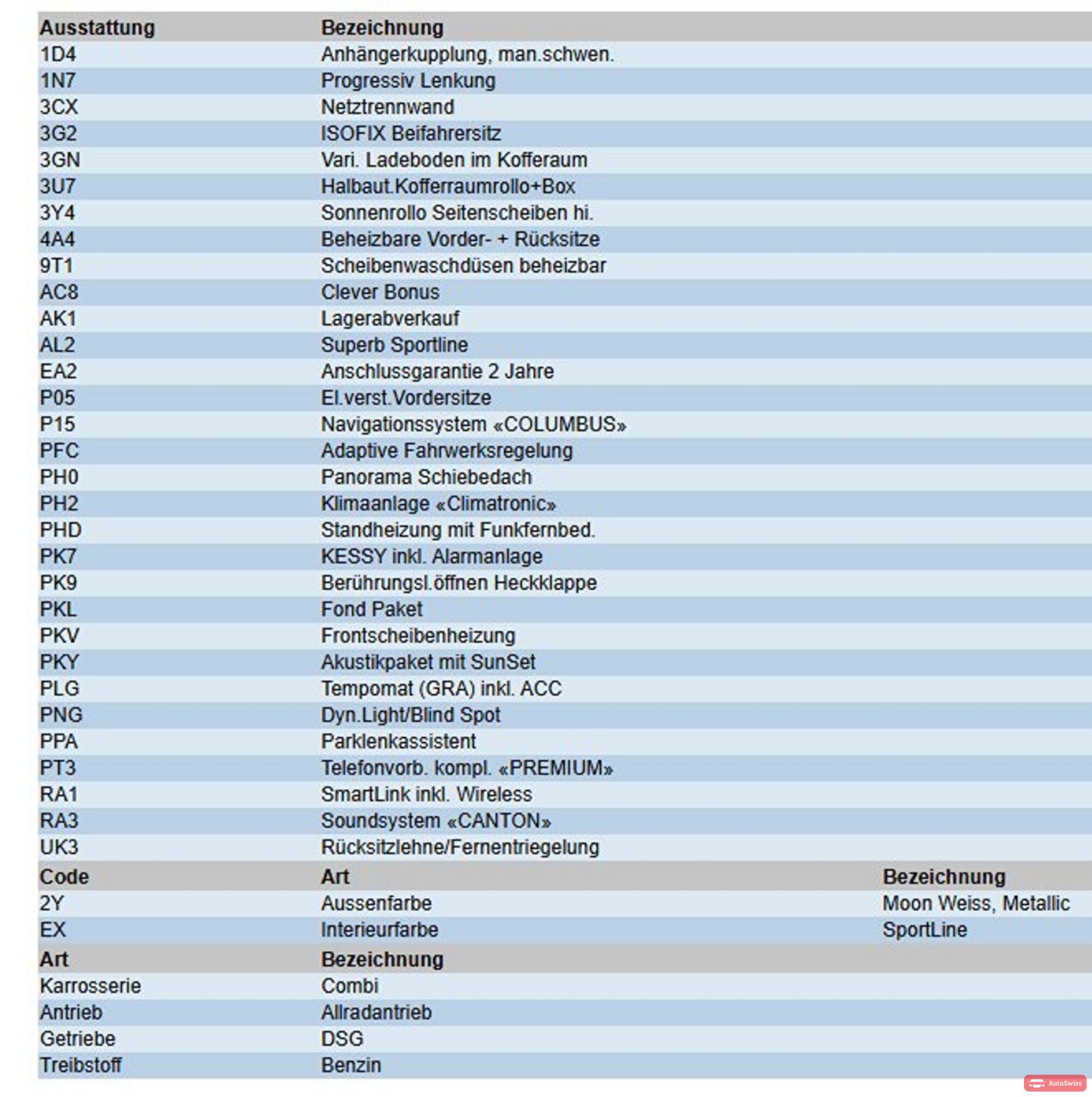Select the "Benzin" fuel value
This screenshot has width=1092, height=1097.
[351, 1065]
